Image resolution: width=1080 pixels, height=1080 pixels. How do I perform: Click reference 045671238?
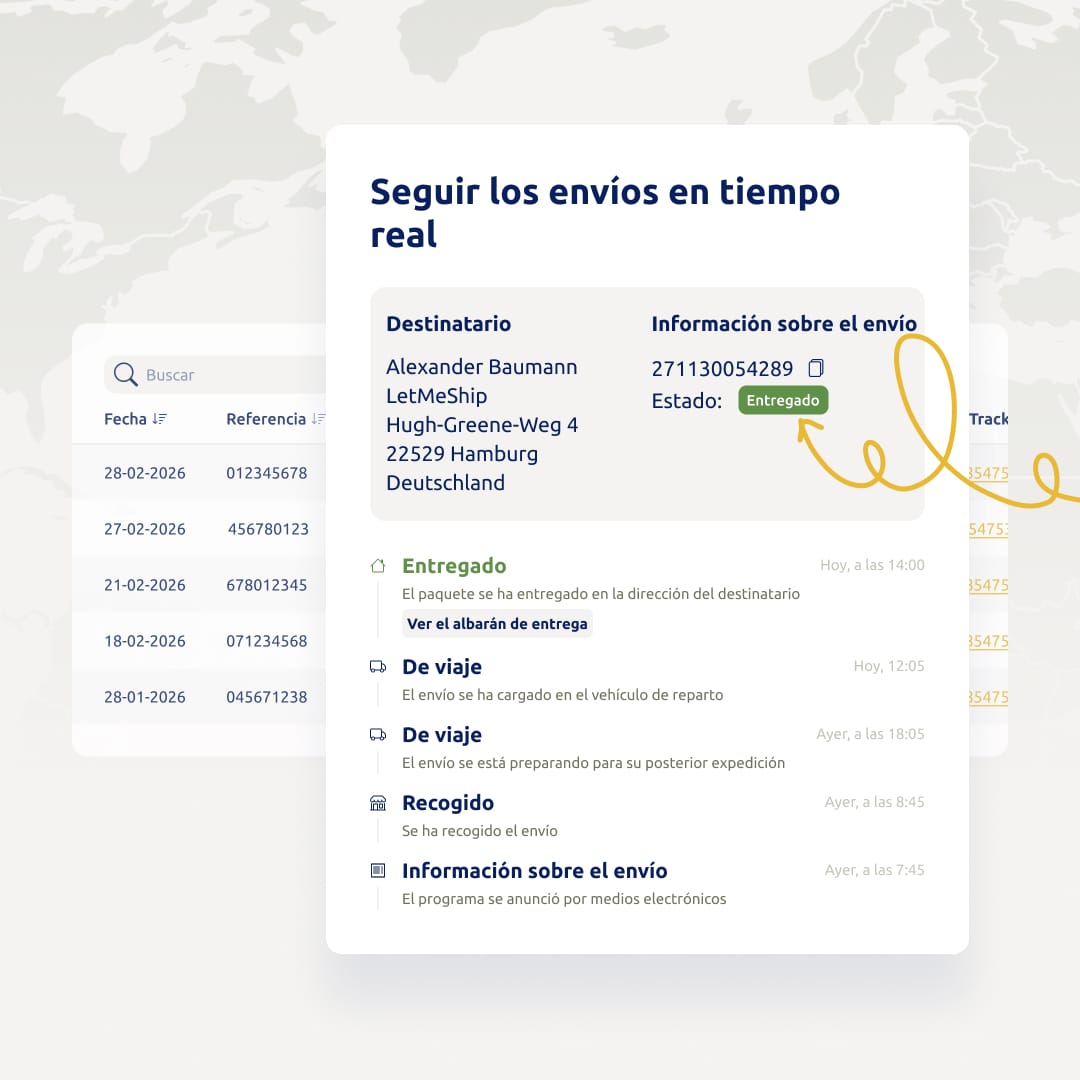[x=267, y=697]
